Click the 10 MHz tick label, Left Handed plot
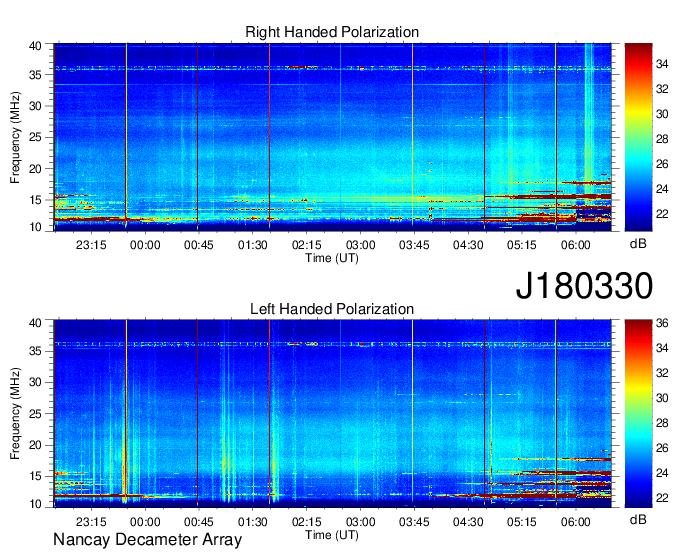 [x=36, y=504]
